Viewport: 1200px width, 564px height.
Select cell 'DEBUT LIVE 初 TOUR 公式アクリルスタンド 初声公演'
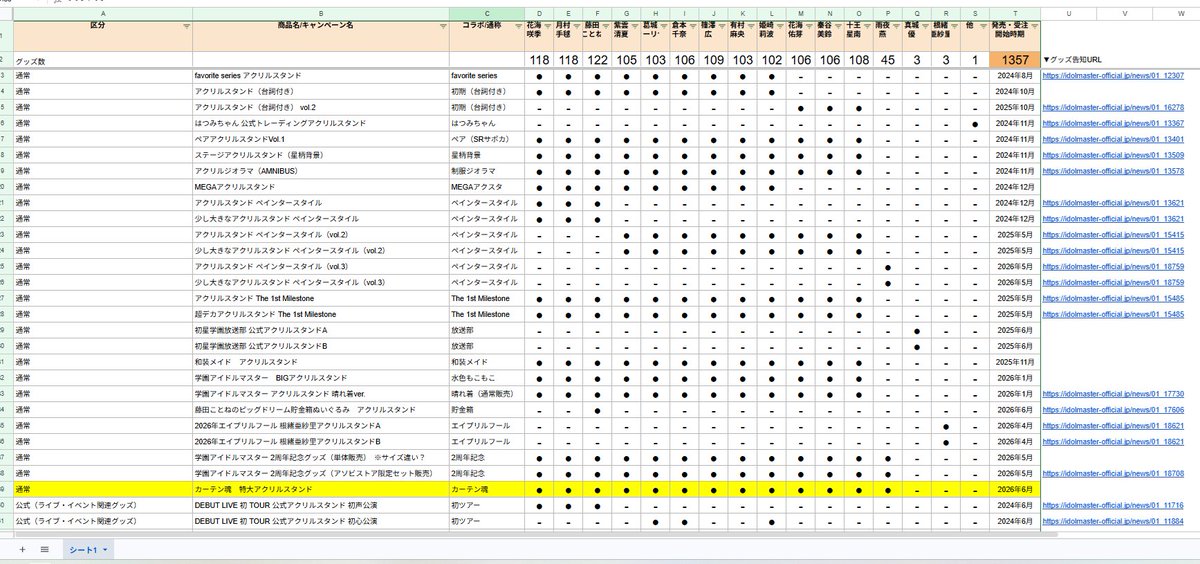pyautogui.click(x=321, y=506)
